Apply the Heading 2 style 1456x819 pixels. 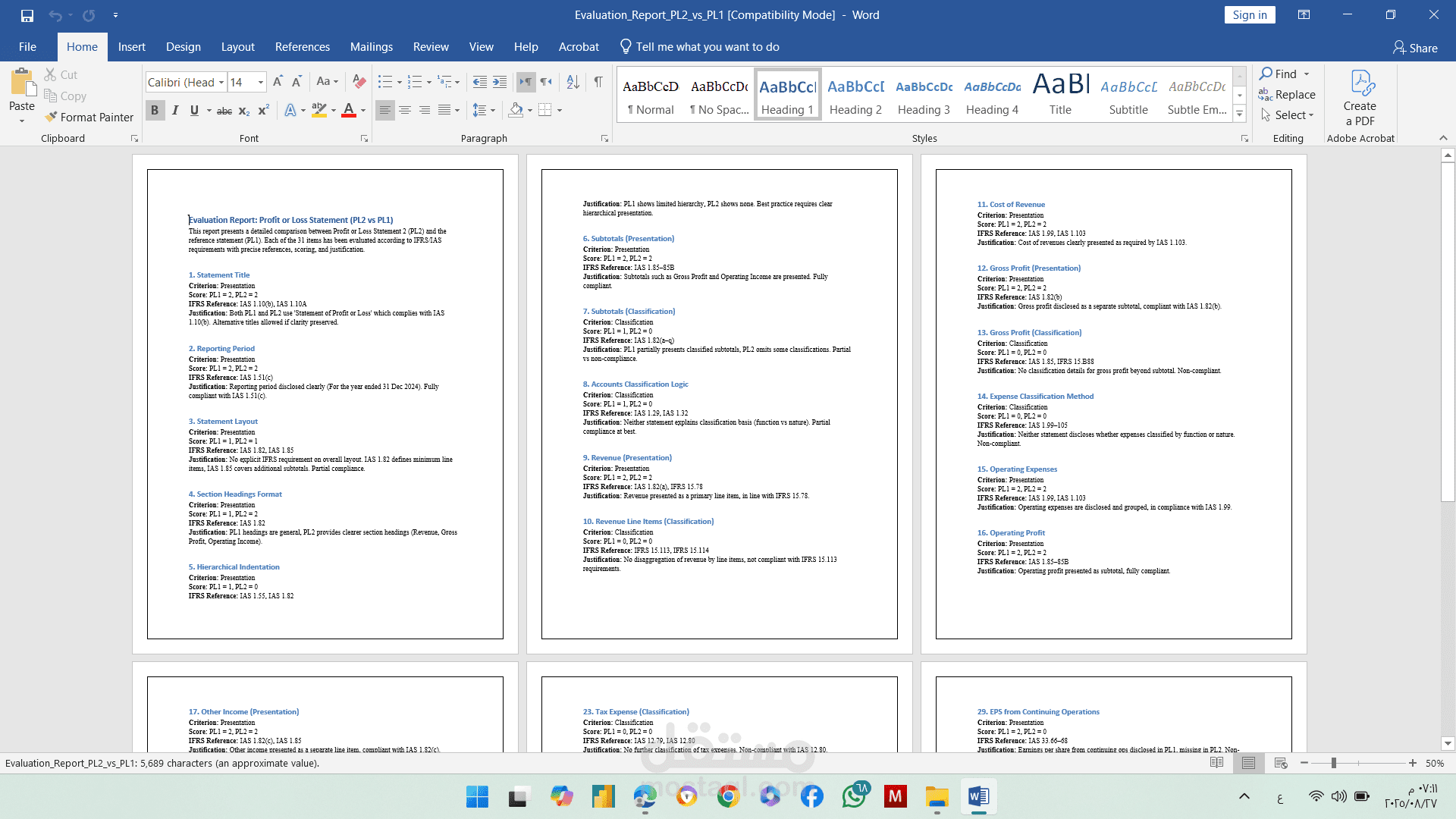tap(855, 95)
